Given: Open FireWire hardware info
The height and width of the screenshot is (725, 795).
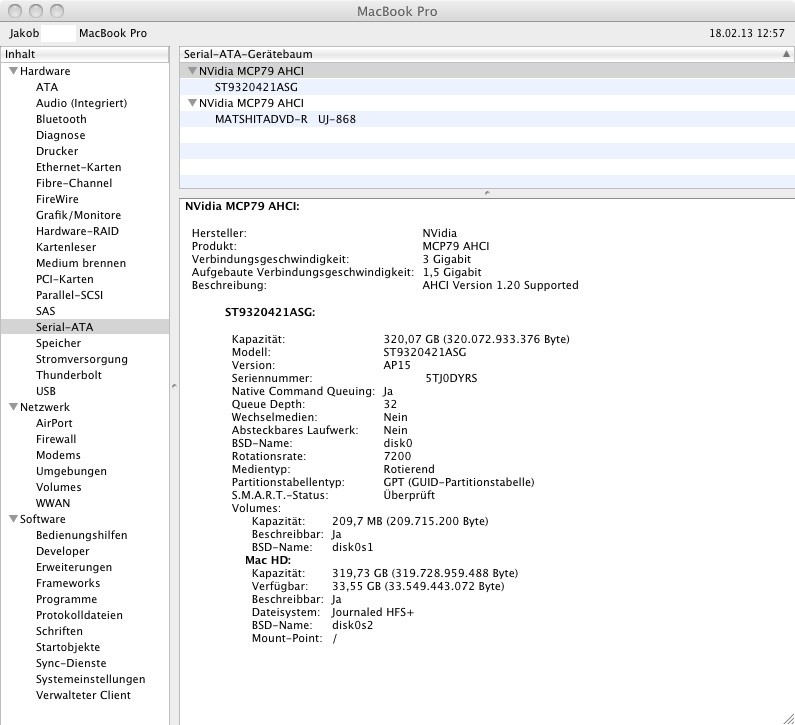Looking at the screenshot, I should point(57,199).
